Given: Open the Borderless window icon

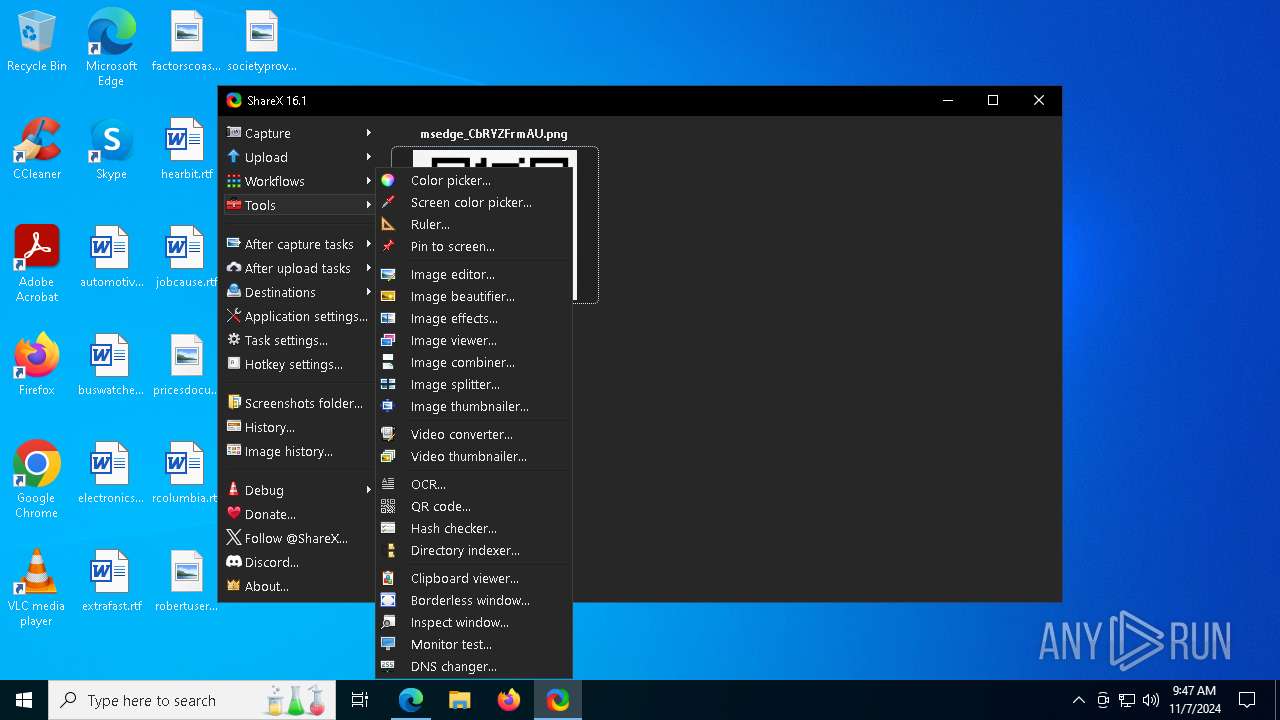Looking at the screenshot, I should point(388,600).
